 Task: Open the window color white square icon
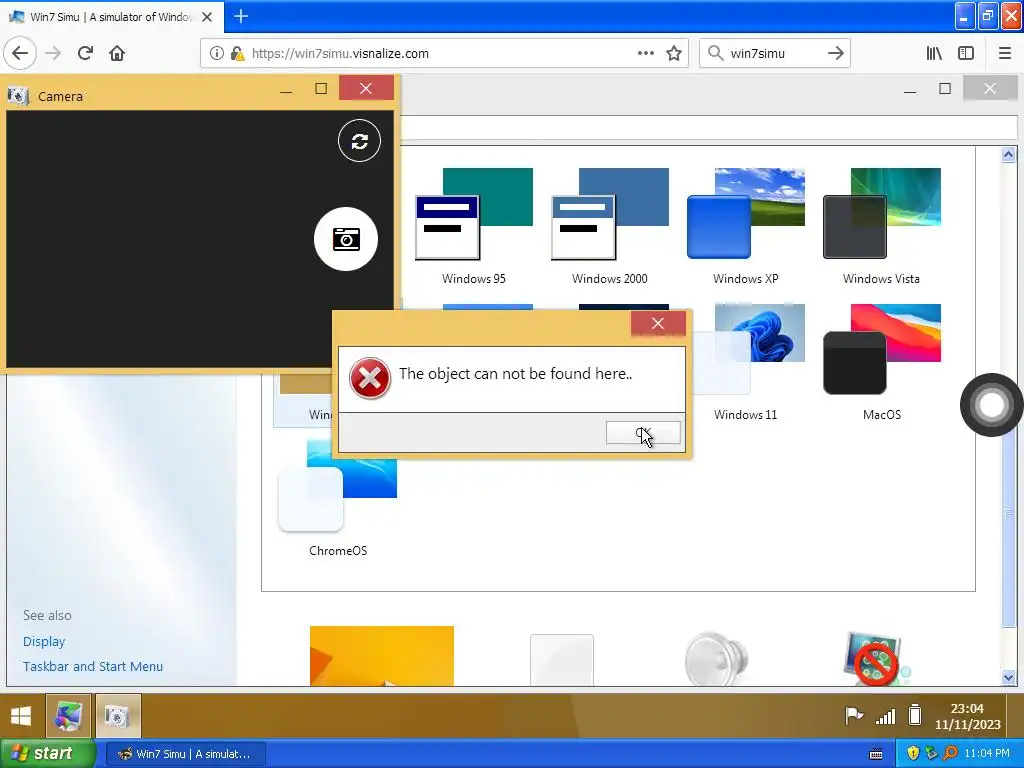pyautogui.click(x=562, y=660)
